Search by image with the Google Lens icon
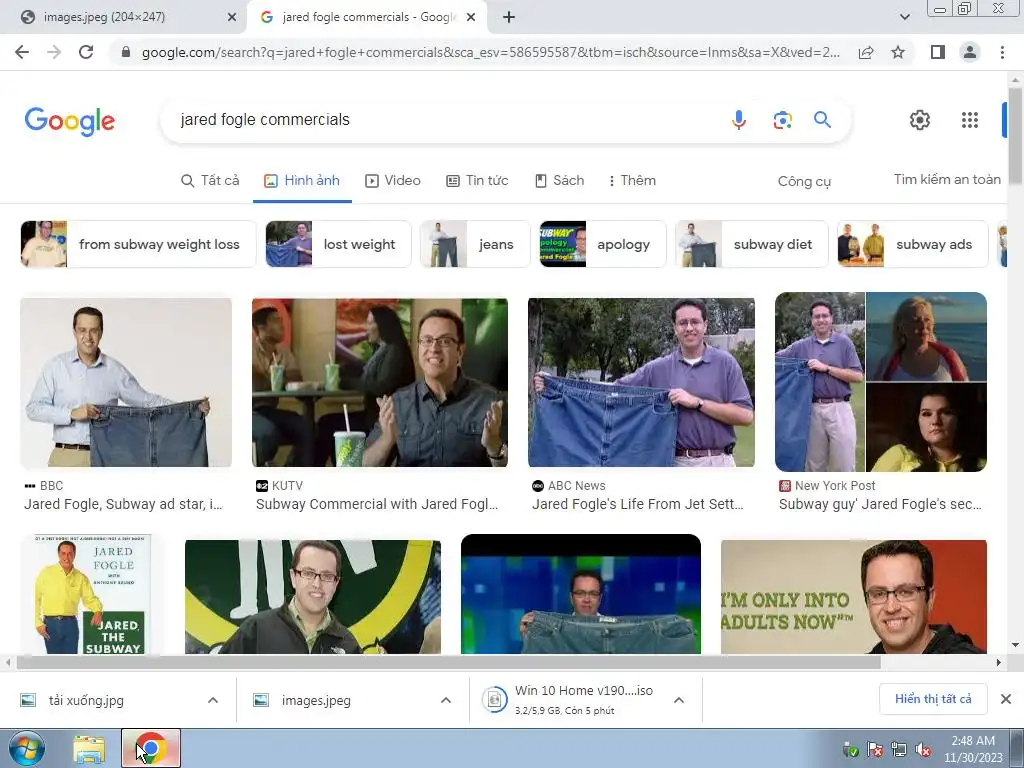This screenshot has height=768, width=1024. pyautogui.click(x=782, y=120)
